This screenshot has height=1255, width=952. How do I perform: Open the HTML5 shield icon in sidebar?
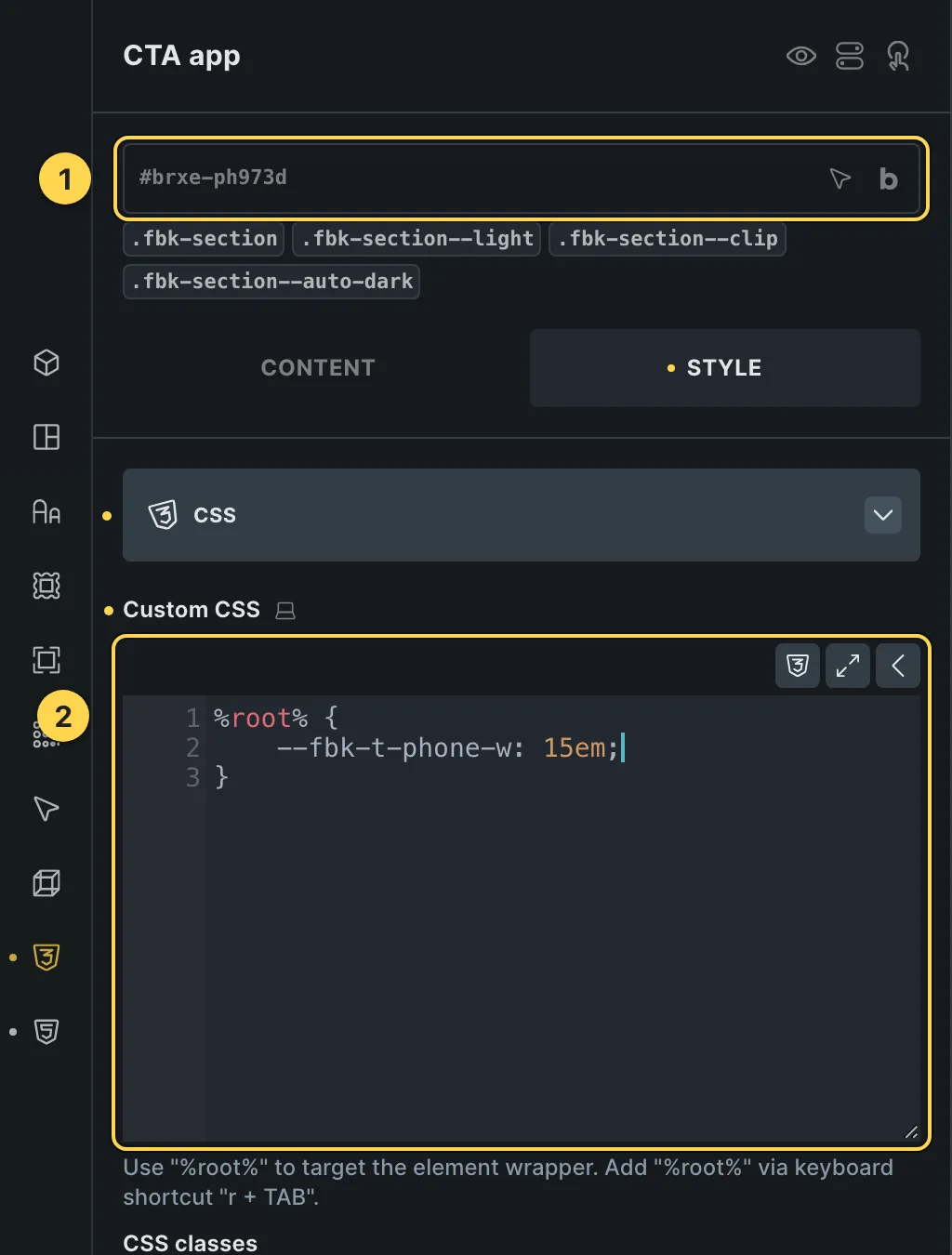(46, 1032)
